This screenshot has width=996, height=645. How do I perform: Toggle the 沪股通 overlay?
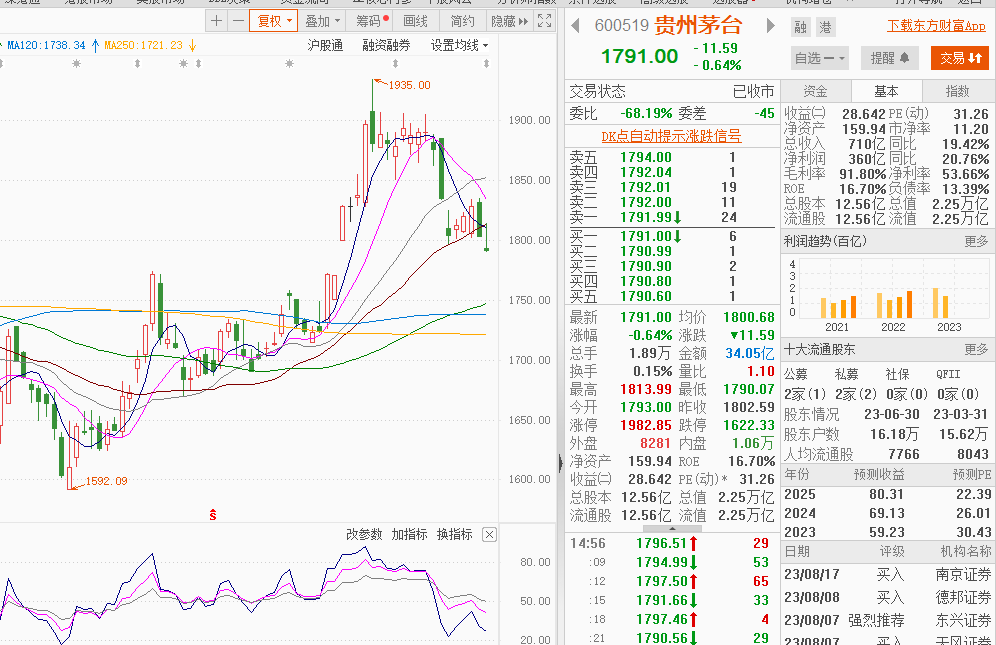(325, 45)
